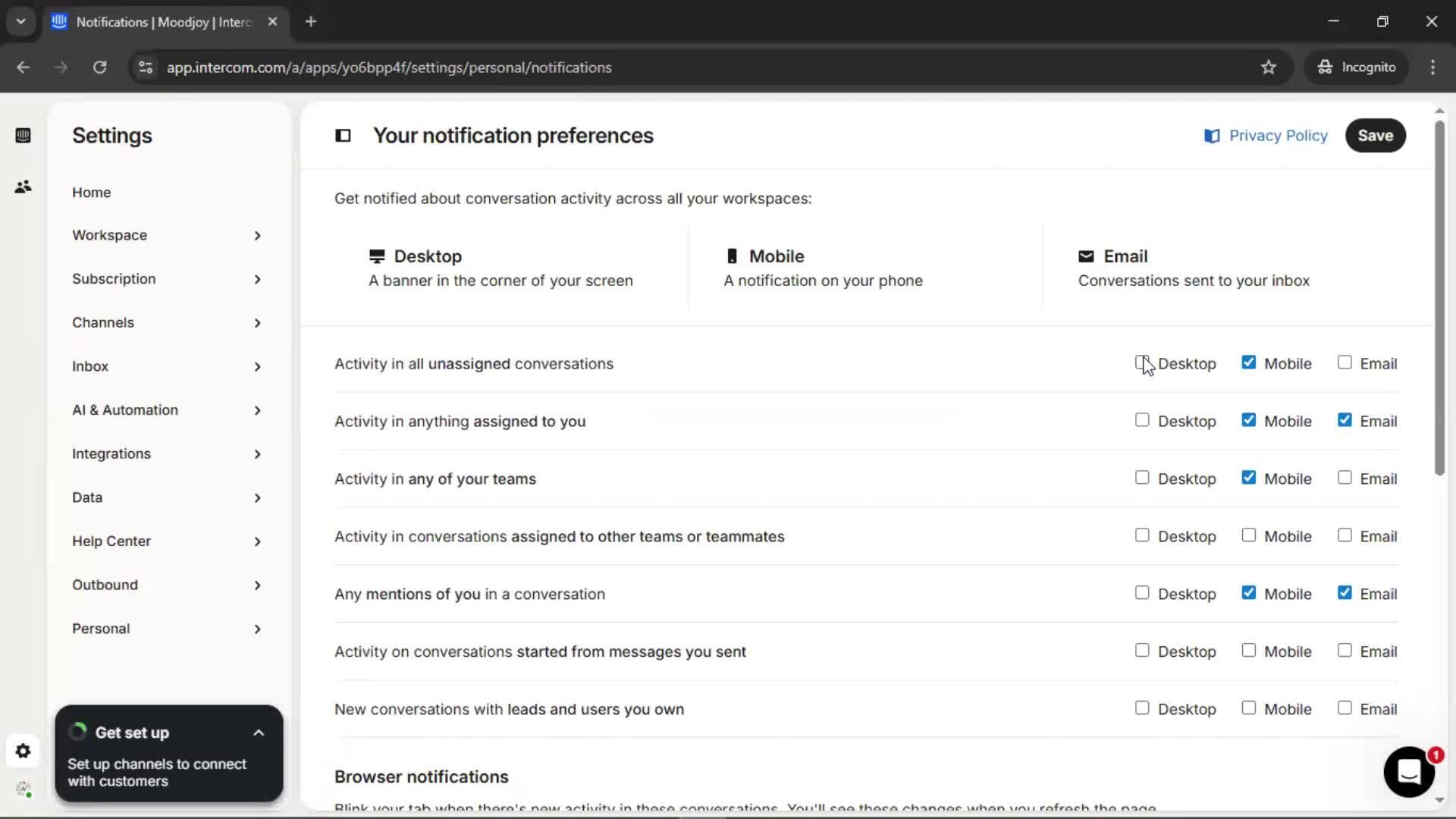
Task: Open the Privacy Policy link
Action: pos(1278,136)
